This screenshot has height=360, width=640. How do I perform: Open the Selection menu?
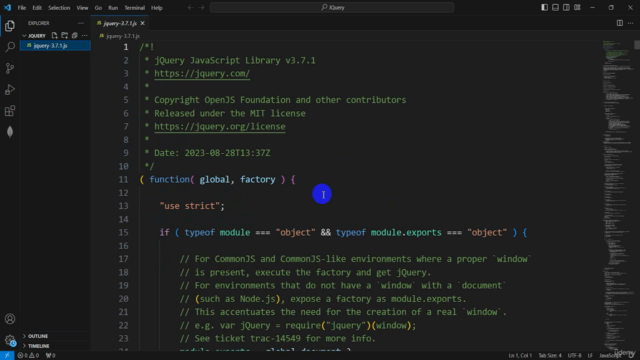click(x=59, y=7)
